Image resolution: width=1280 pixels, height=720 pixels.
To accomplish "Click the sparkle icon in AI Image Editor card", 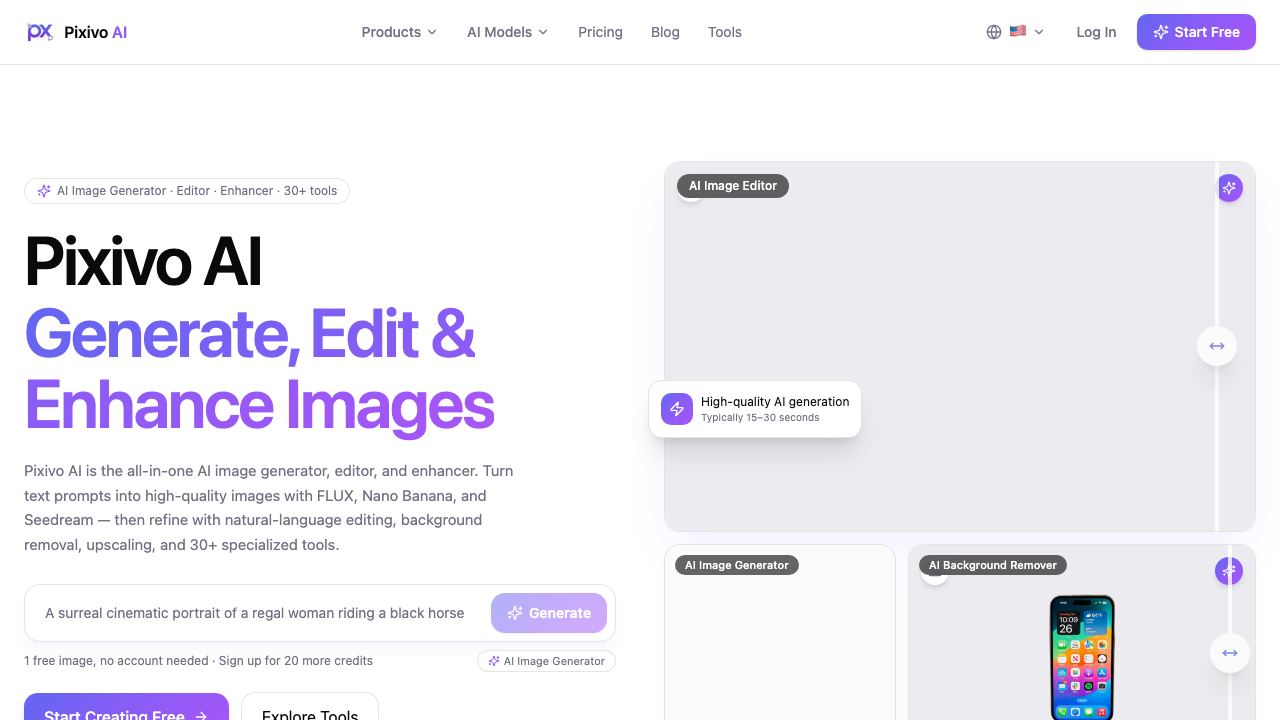I will click(1230, 188).
